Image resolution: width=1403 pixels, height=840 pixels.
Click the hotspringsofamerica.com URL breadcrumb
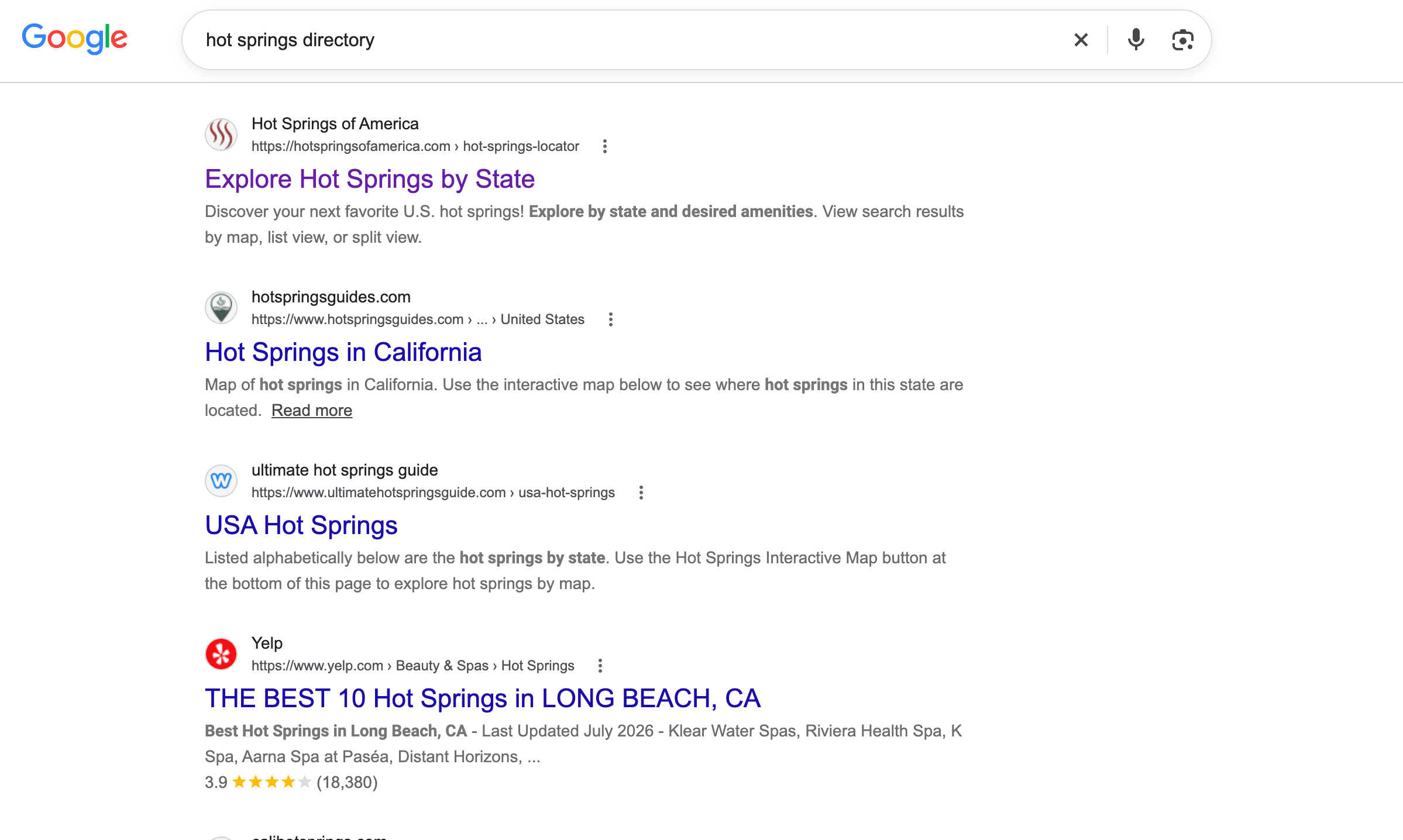click(x=415, y=146)
